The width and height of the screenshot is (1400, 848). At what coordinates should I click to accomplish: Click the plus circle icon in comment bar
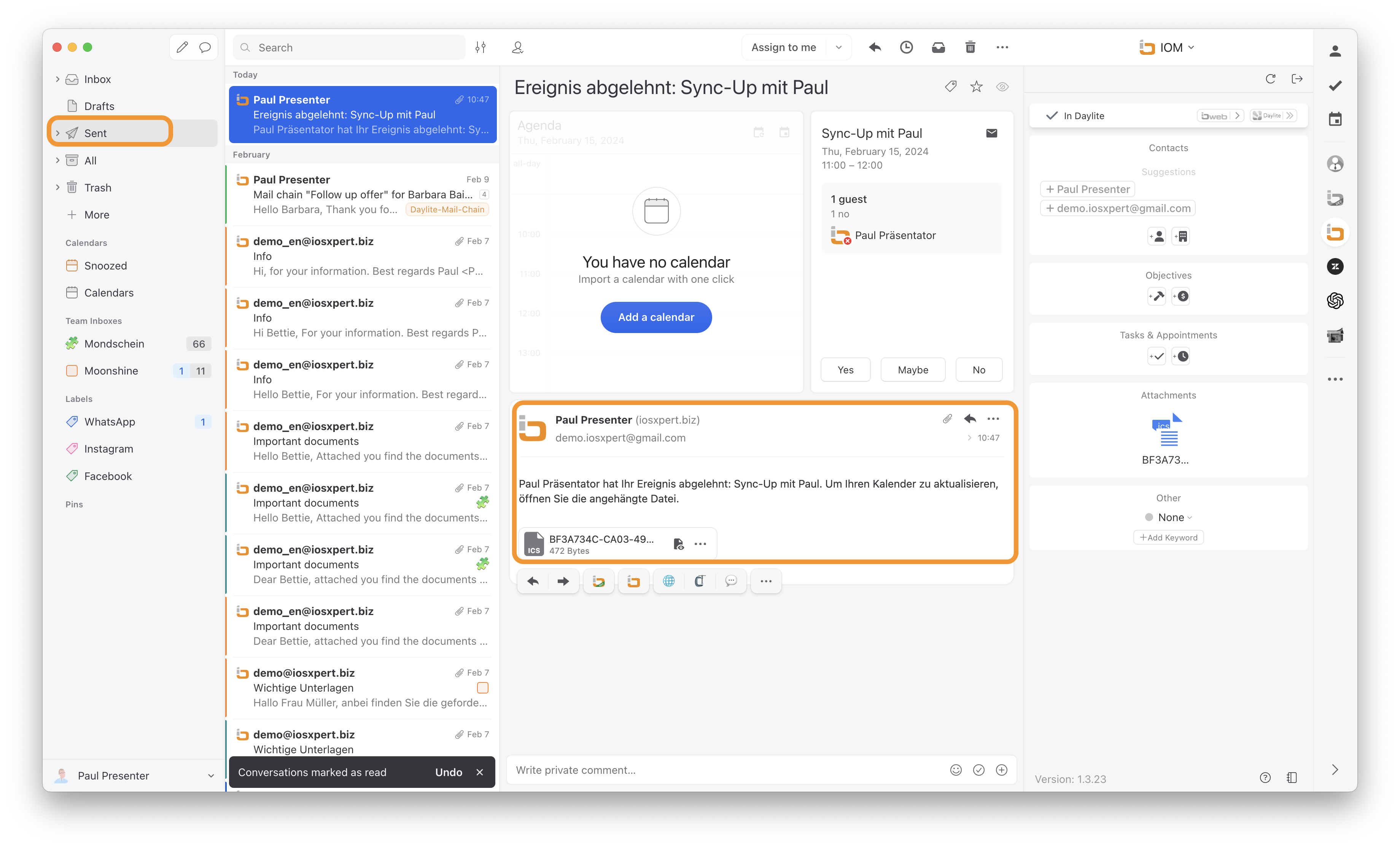1002,770
